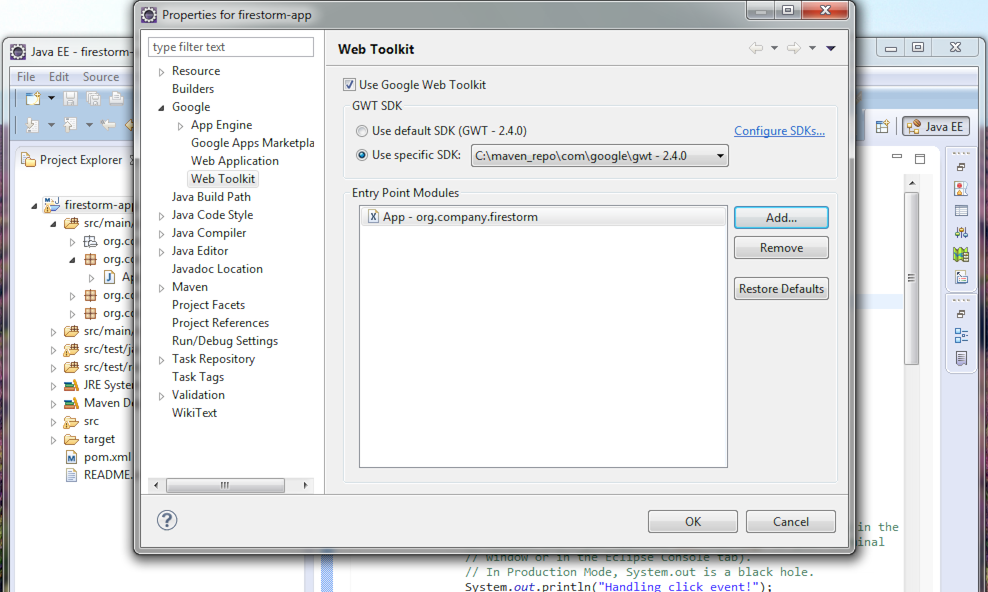Maximize the editor area in Eclipse
Screen dimensions: 988x592
point(920,158)
